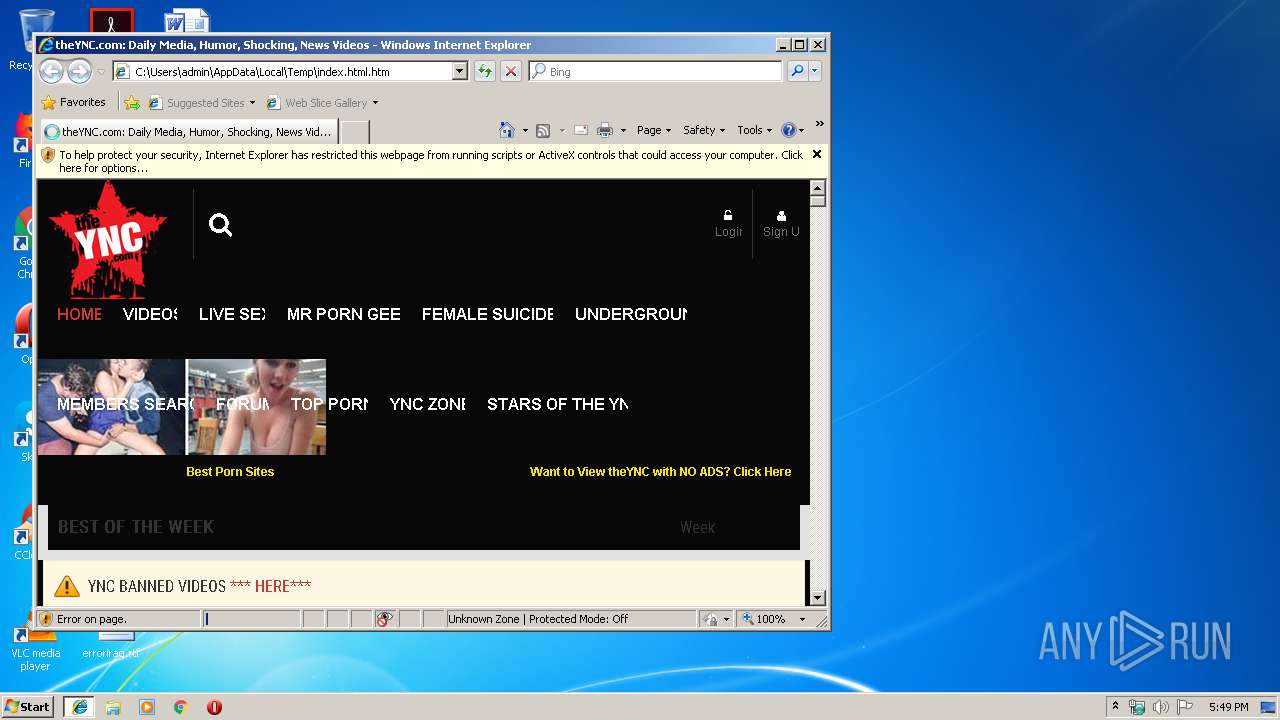Click the error warning icon in status bar
Viewport: 1280px width, 720px height.
click(46, 619)
